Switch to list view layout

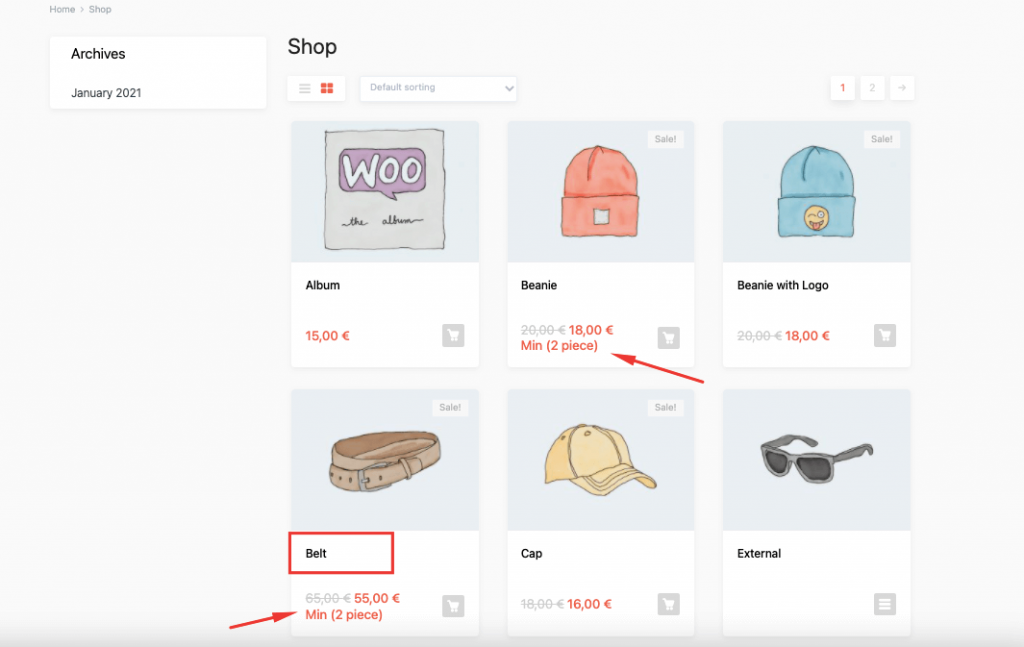(x=305, y=88)
